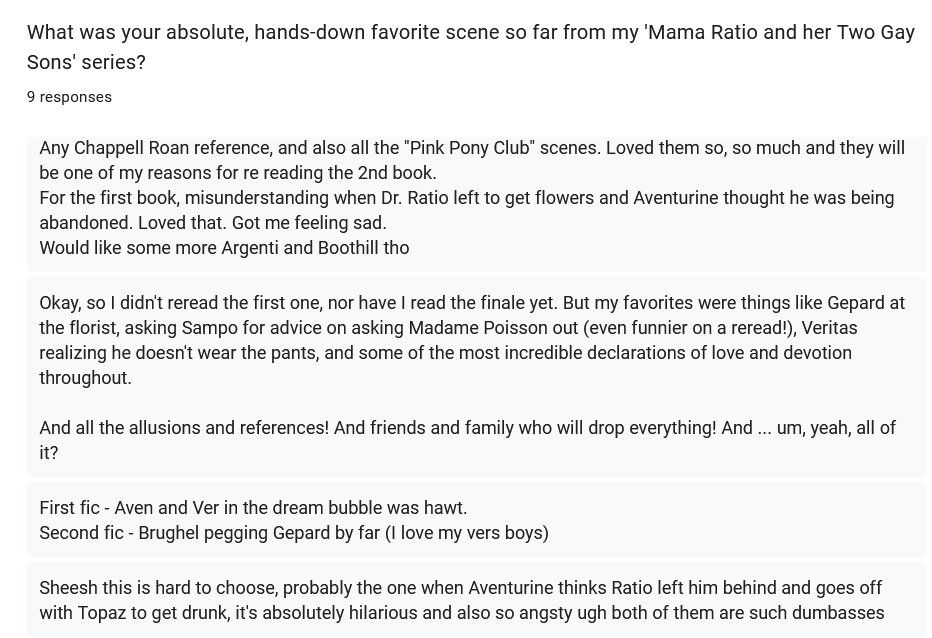Click the '(I love my vers boys)' remark
The height and width of the screenshot is (638, 932).
[x=467, y=533]
